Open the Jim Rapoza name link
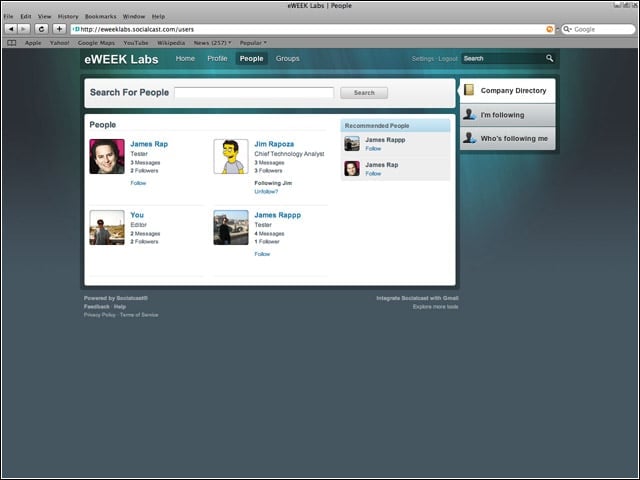This screenshot has width=640, height=480. tap(274, 144)
